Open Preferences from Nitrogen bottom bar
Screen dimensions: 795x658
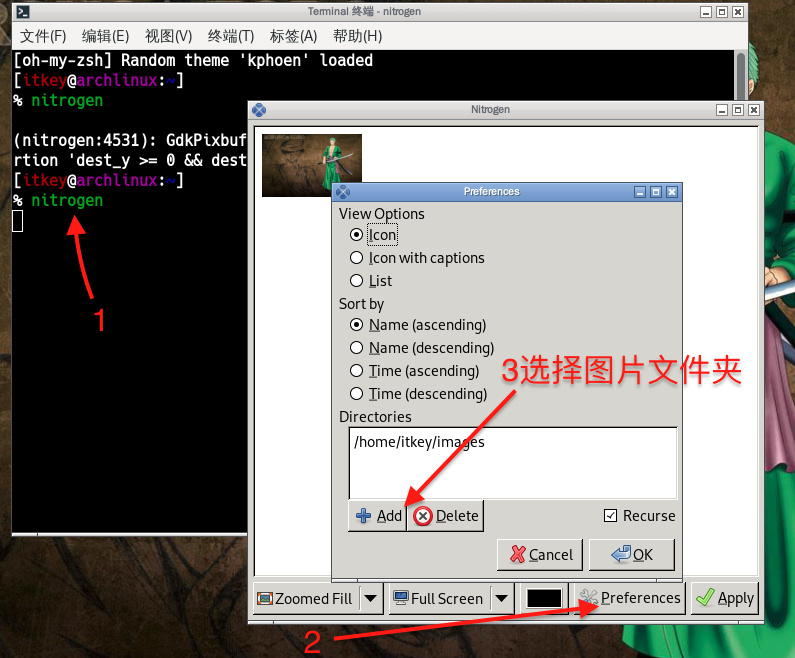(x=630, y=598)
